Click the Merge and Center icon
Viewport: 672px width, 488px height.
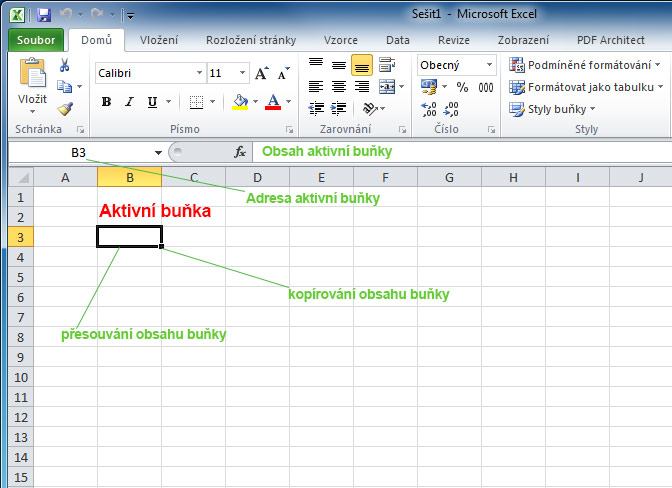pos(388,87)
